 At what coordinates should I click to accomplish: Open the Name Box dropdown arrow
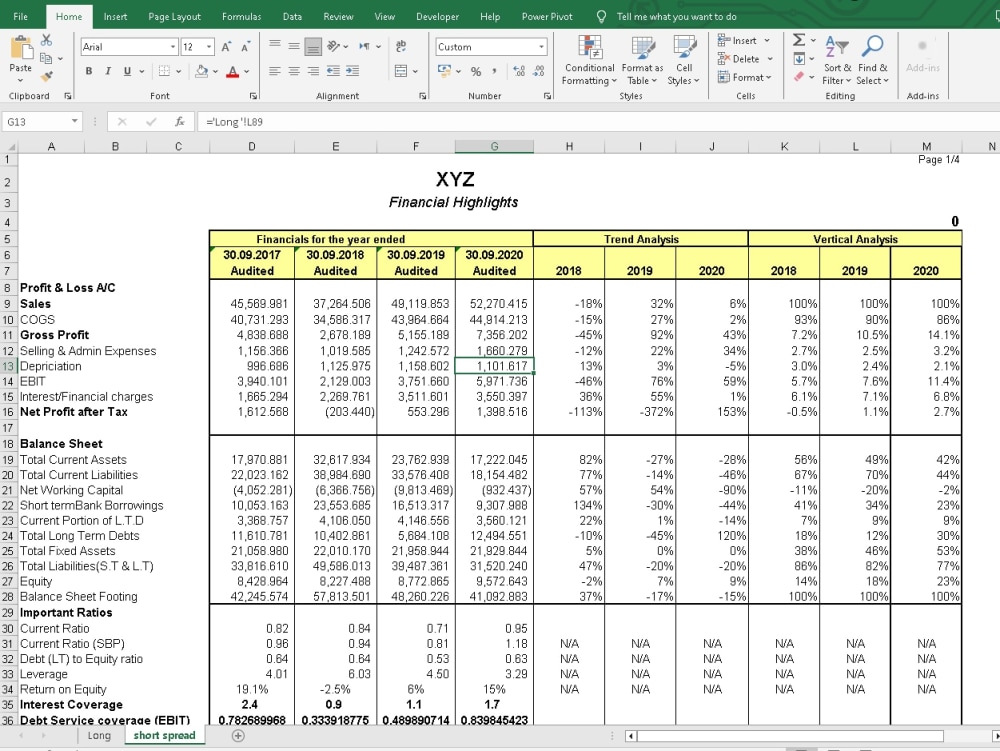[x=75, y=121]
